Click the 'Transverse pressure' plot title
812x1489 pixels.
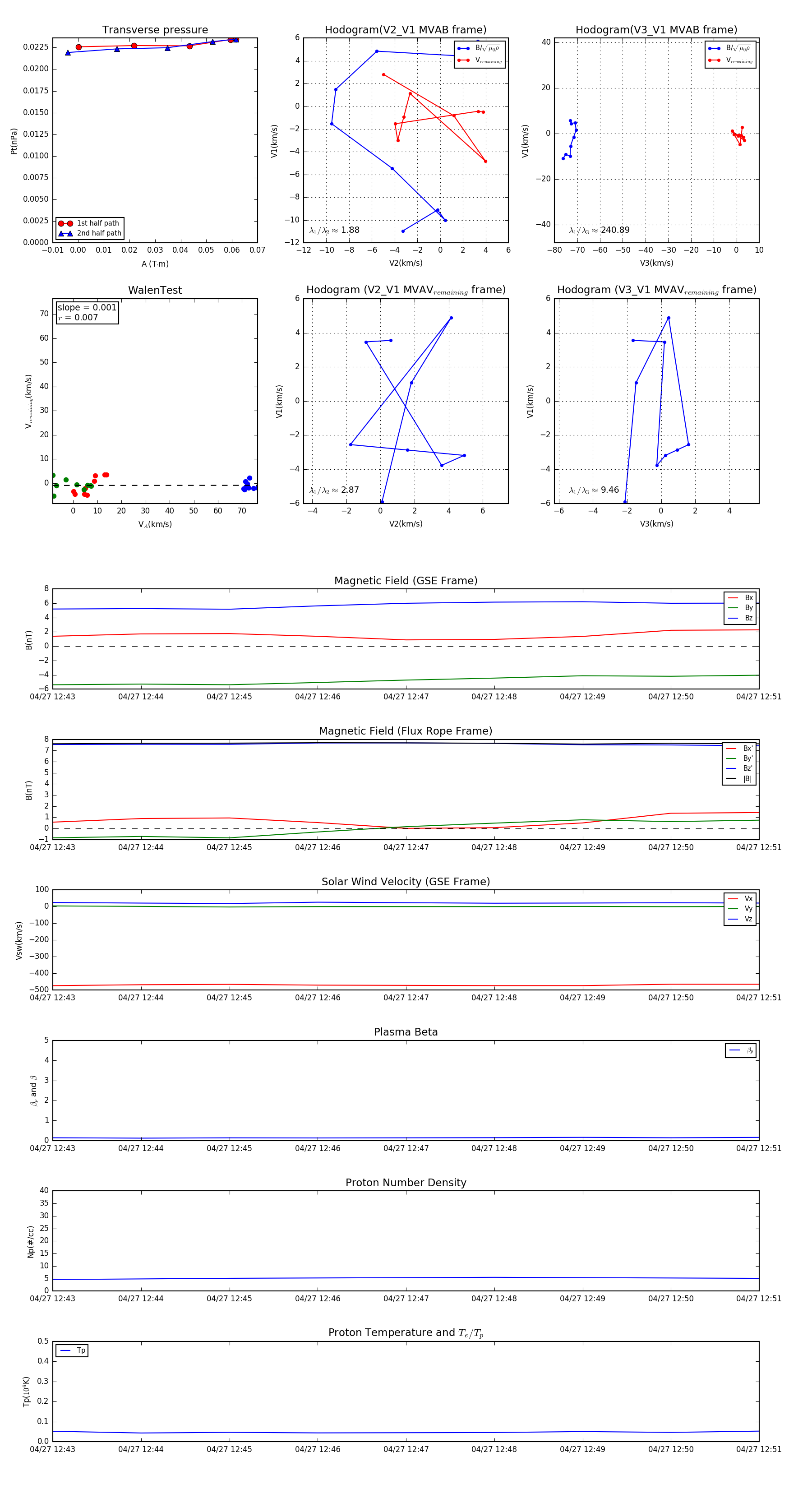pos(155,30)
